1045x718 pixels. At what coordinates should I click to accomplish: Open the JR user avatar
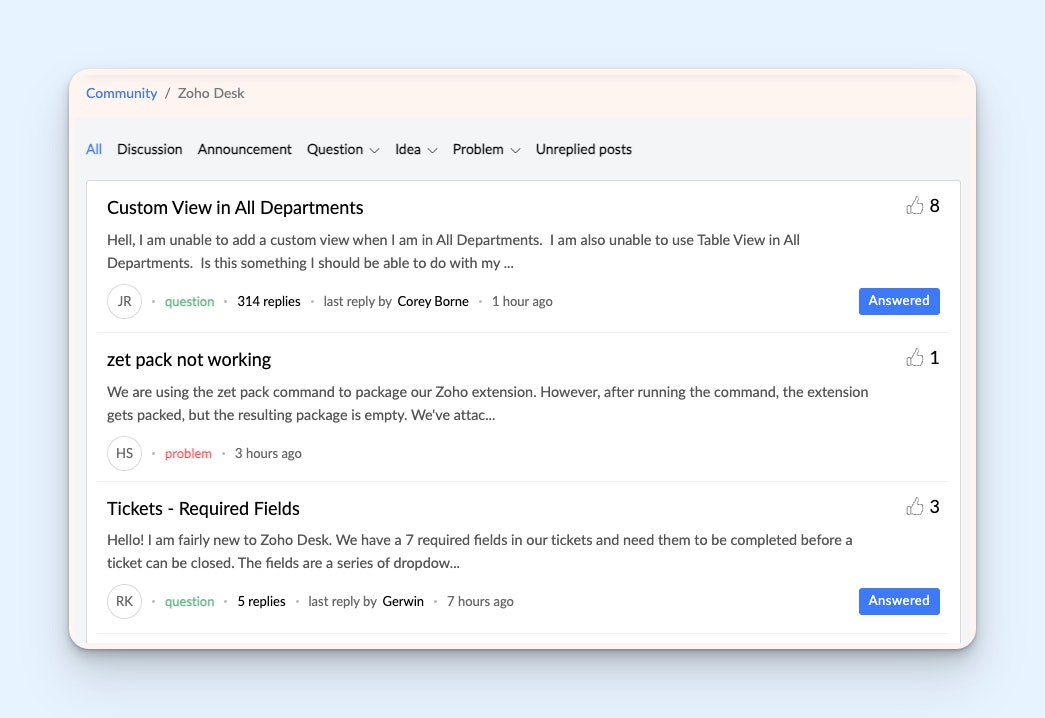pyautogui.click(x=124, y=301)
